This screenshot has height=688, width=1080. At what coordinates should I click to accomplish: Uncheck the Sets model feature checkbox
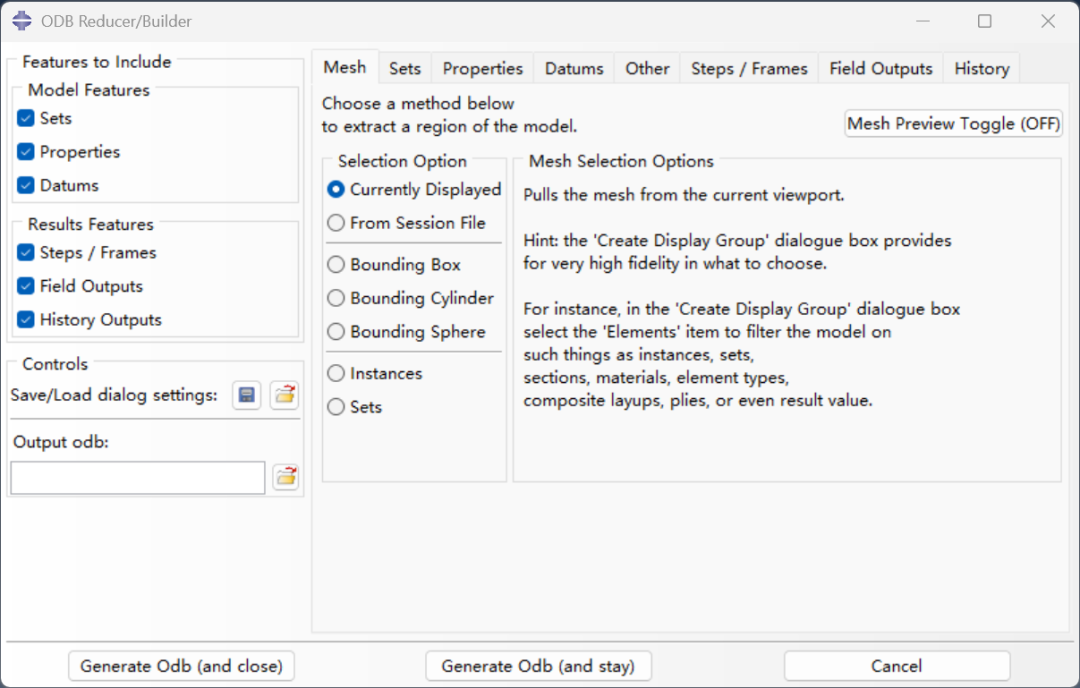(26, 119)
